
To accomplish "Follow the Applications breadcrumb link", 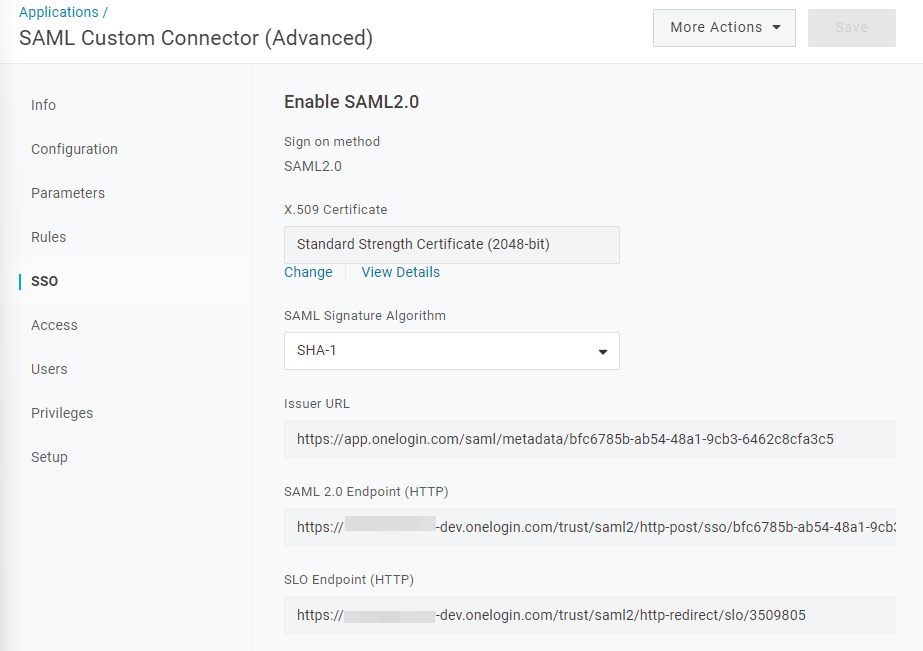I will (x=58, y=11).
